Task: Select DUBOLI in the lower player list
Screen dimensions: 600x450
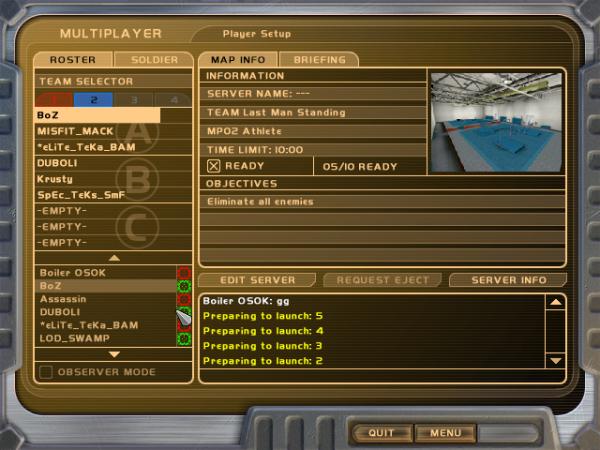Action: tap(106, 312)
